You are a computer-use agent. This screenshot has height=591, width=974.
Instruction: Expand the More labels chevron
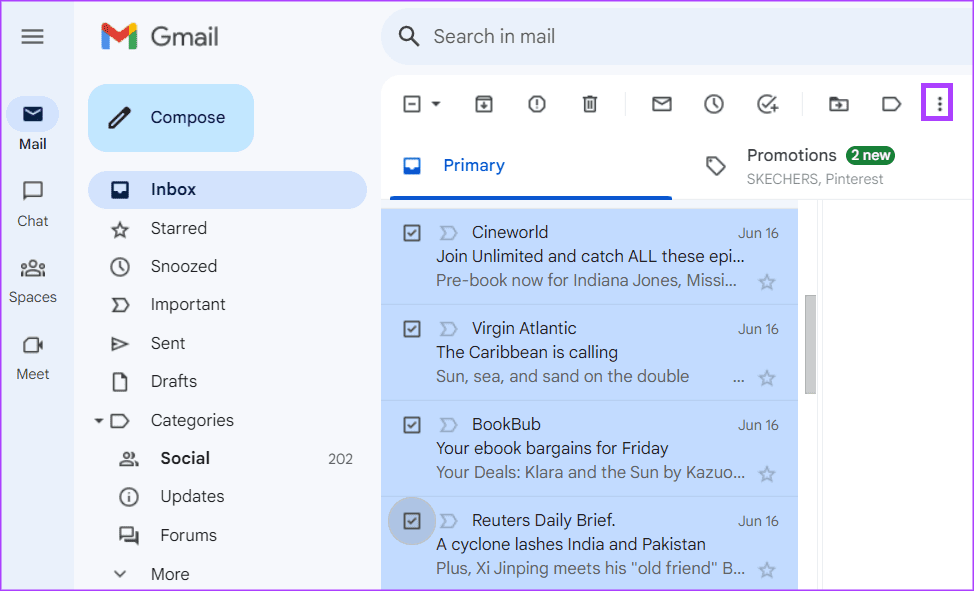pos(120,574)
